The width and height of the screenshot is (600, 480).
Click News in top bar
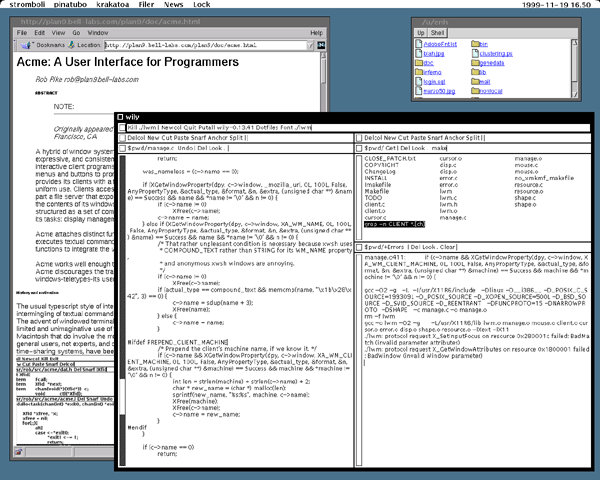coord(173,5)
